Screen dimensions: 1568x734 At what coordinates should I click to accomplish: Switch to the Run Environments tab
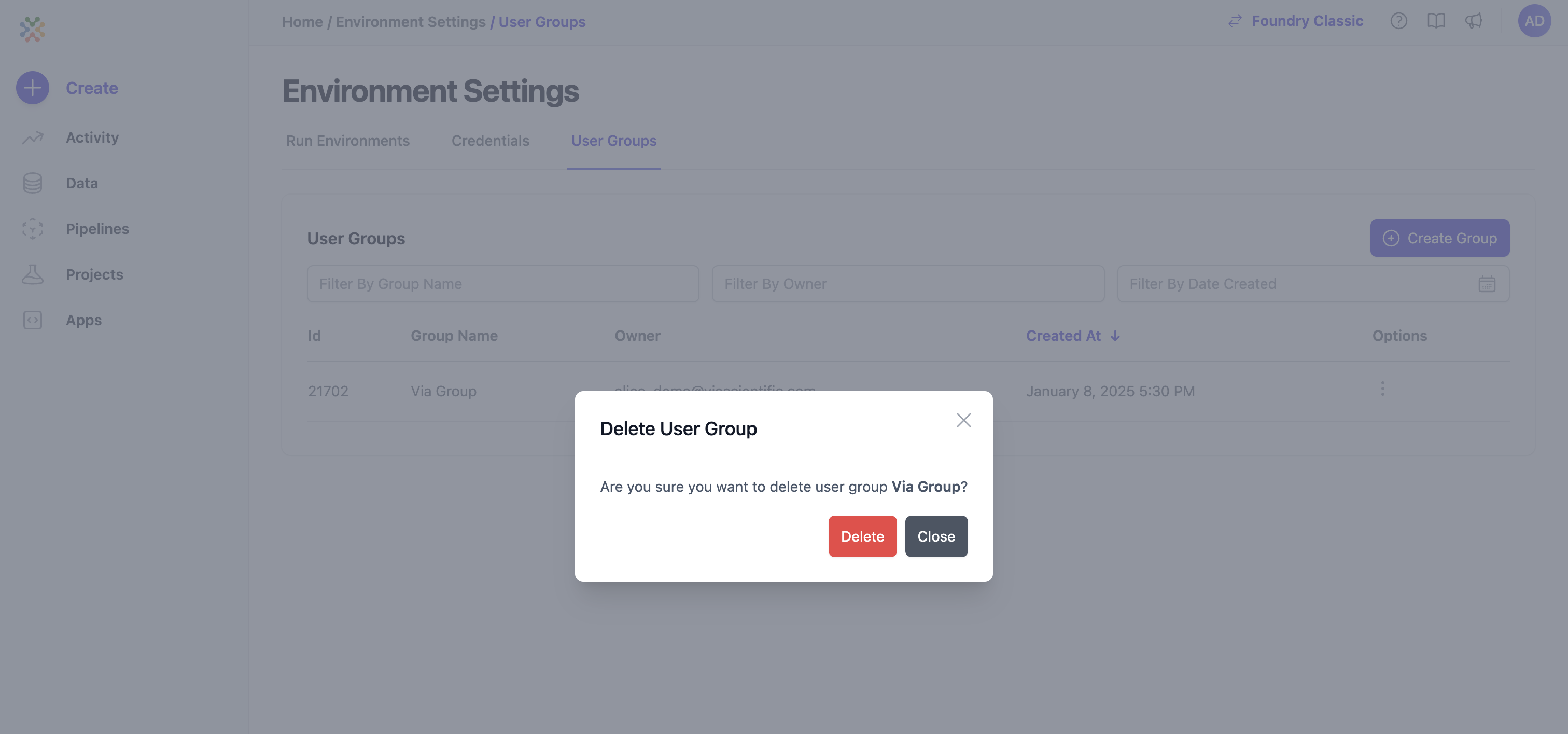tap(347, 141)
